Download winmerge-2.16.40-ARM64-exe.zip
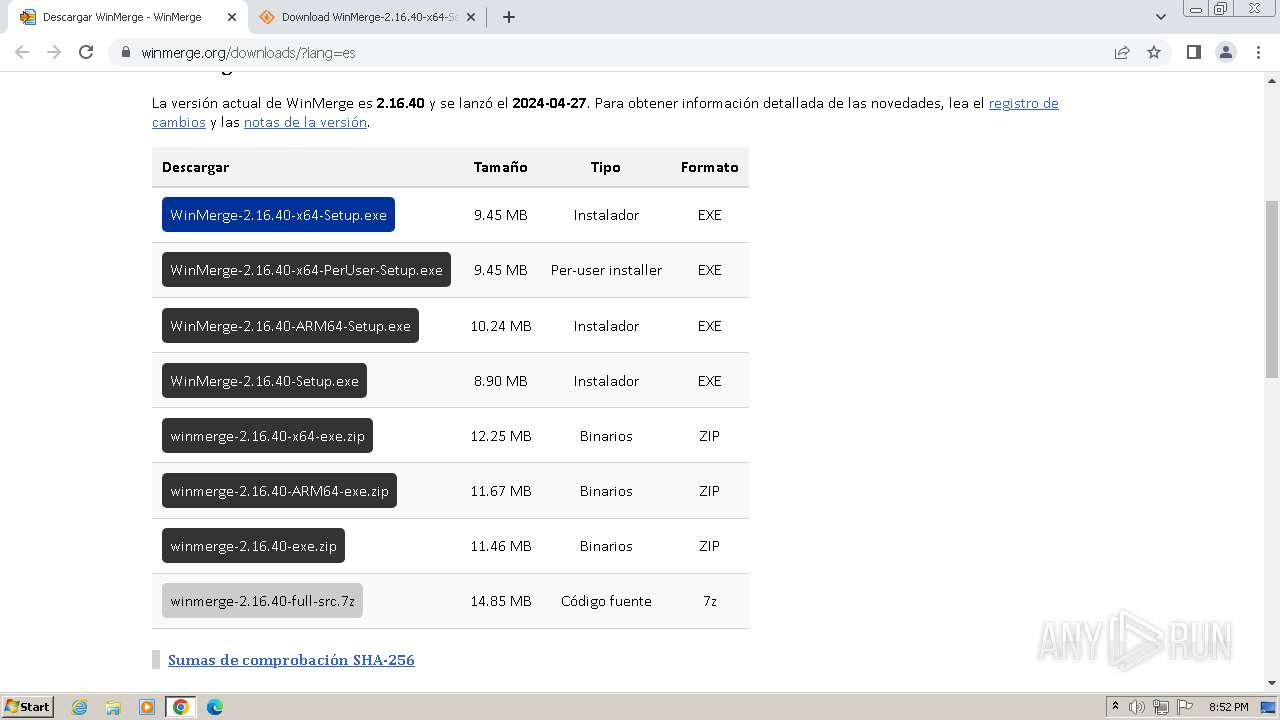1280x720 pixels. tap(279, 491)
